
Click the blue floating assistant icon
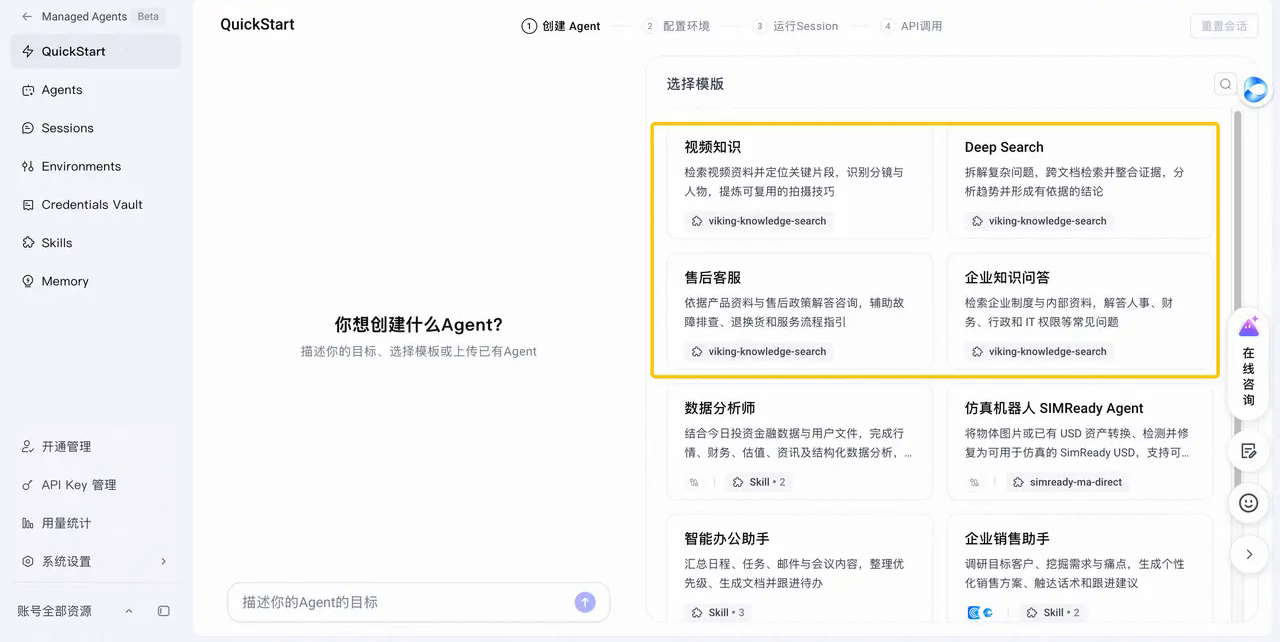pyautogui.click(x=1254, y=90)
